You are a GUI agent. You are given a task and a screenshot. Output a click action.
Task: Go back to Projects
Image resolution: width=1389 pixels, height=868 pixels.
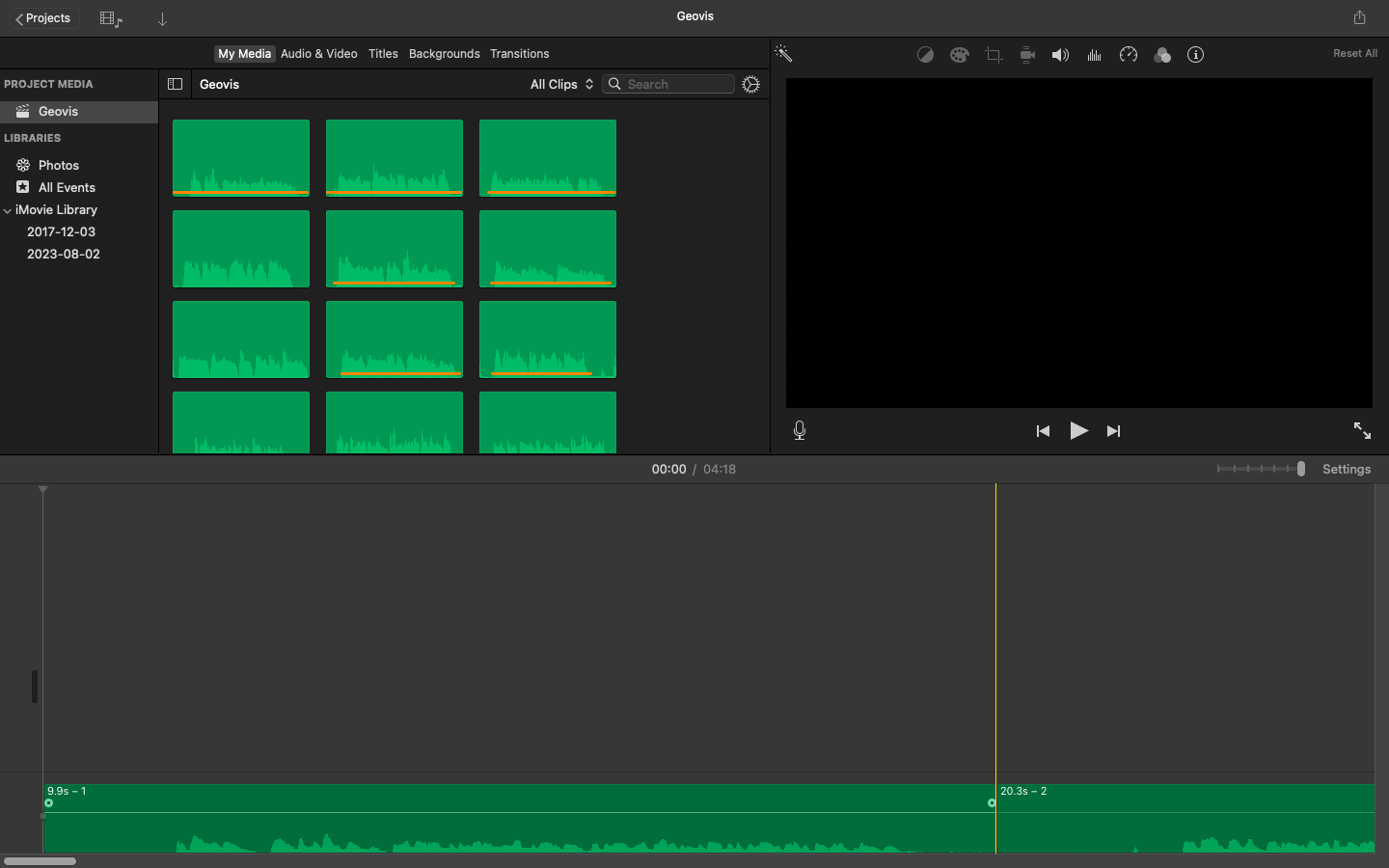(42, 18)
